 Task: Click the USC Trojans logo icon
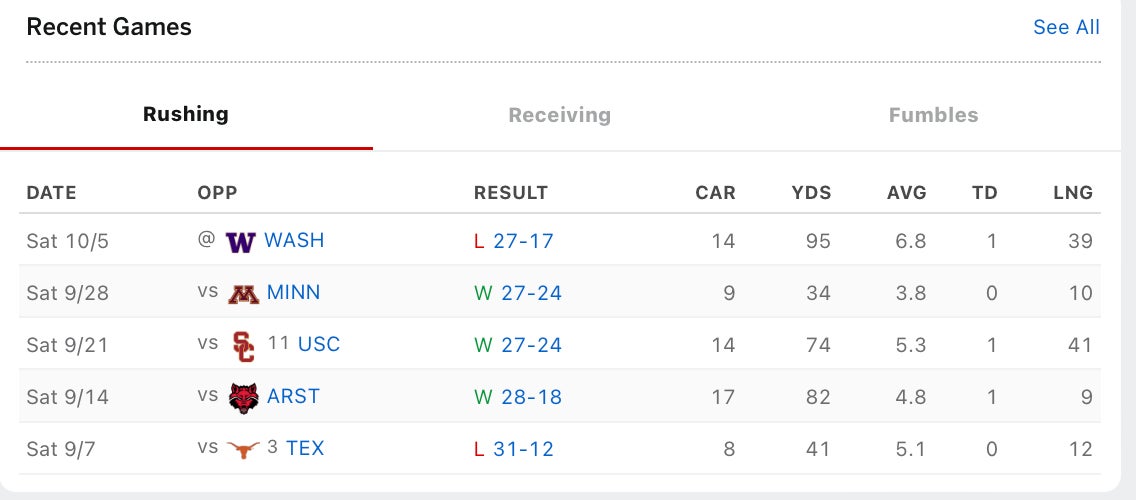pyautogui.click(x=243, y=346)
